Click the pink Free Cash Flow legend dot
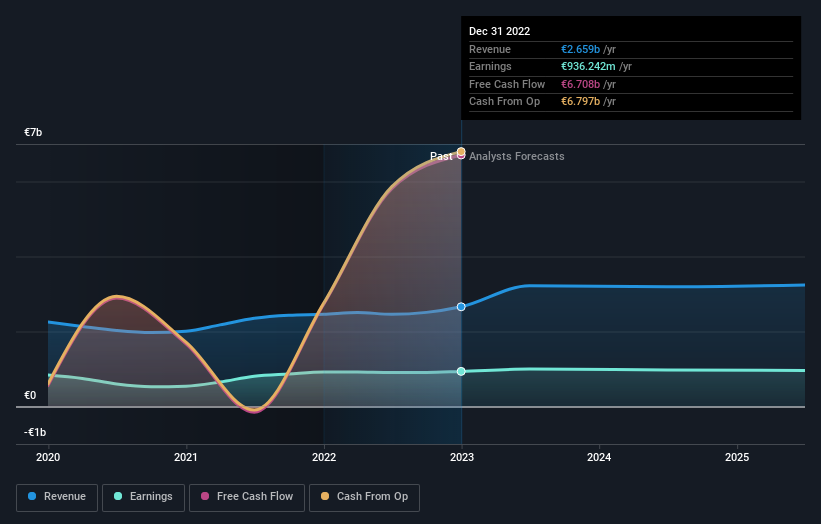 point(205,496)
